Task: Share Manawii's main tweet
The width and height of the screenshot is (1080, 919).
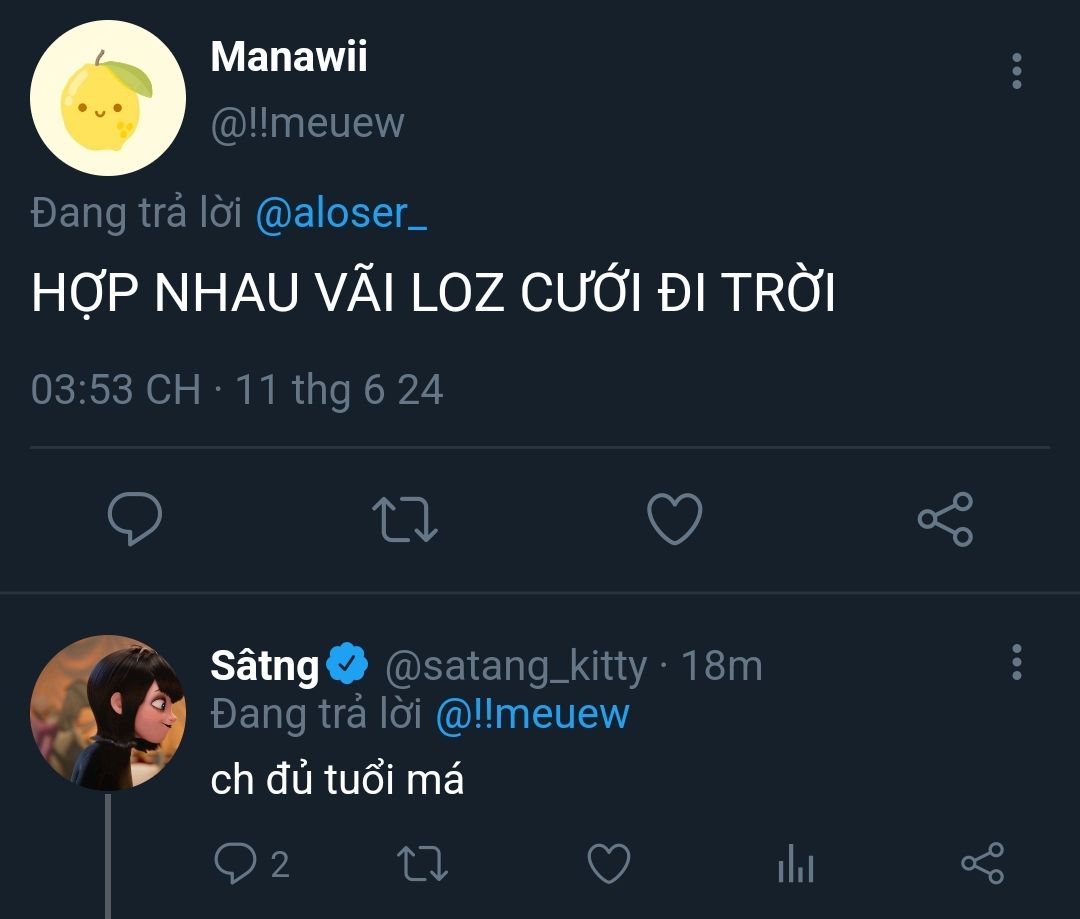Action: click(x=945, y=519)
